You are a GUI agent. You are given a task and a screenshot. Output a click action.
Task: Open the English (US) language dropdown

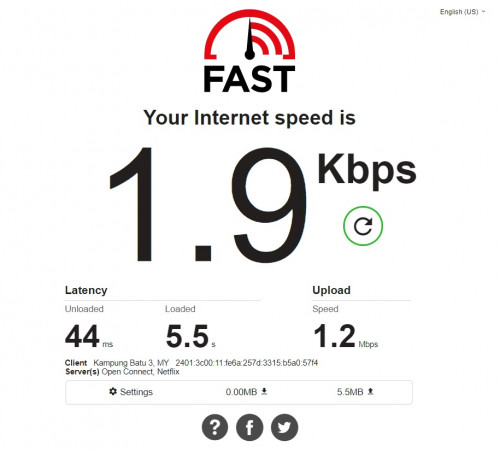[462, 12]
